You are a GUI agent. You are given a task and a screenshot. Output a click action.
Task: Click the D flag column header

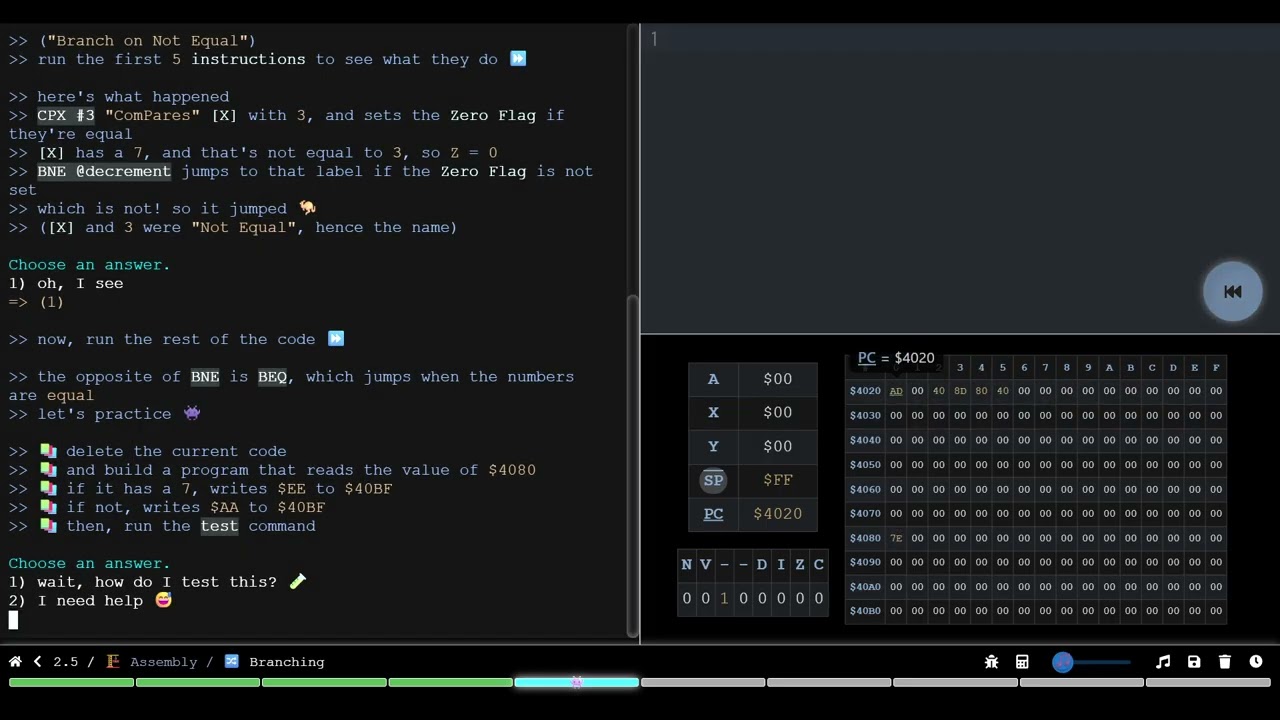[x=761, y=565]
